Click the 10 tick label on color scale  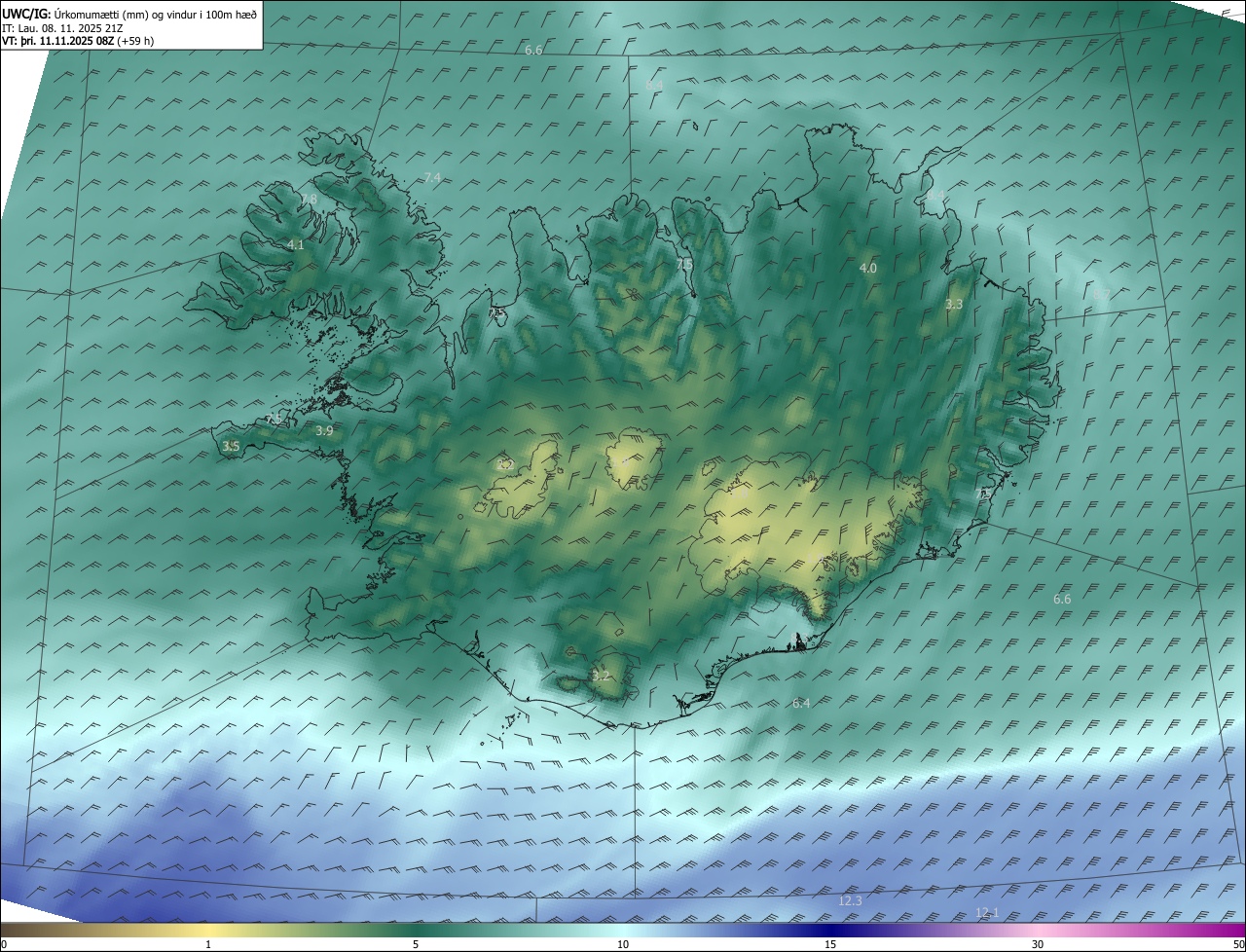(x=623, y=944)
